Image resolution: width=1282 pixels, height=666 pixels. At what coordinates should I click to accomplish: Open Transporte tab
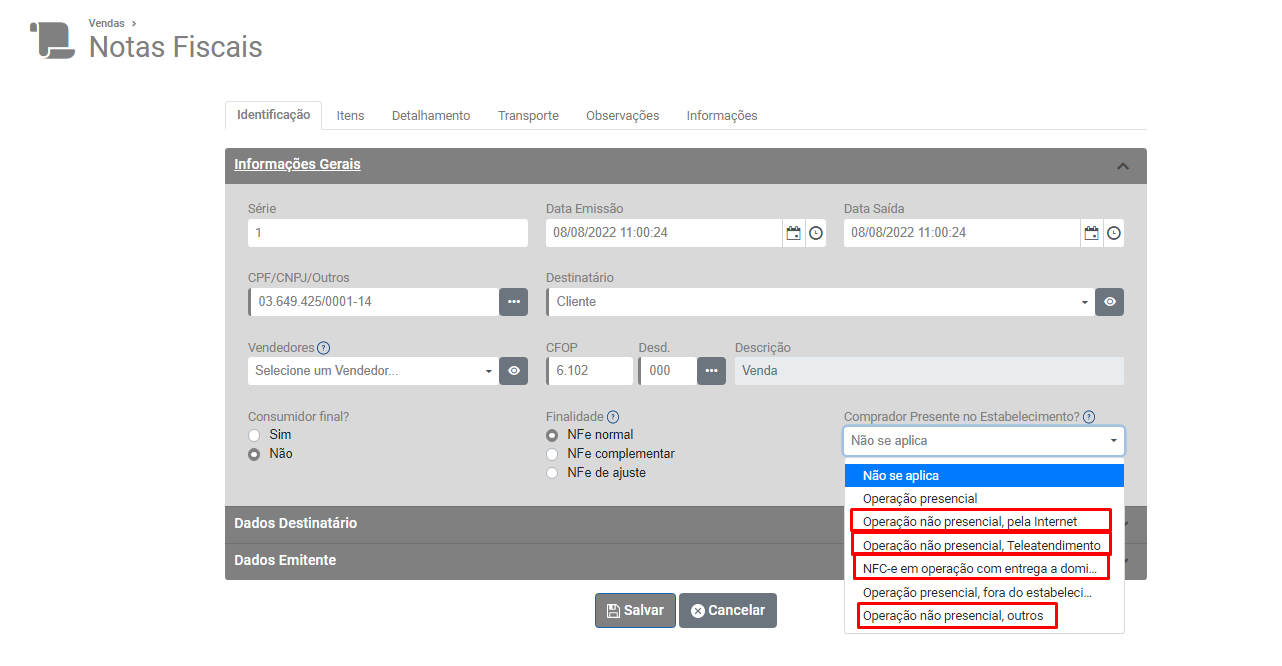click(528, 116)
